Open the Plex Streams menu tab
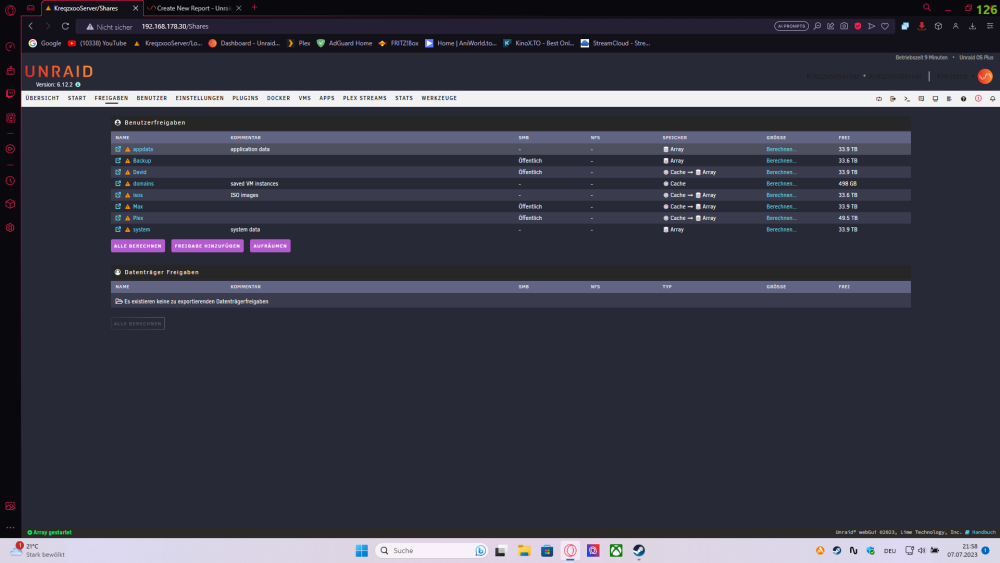This screenshot has width=1000, height=563. pyautogui.click(x=365, y=98)
